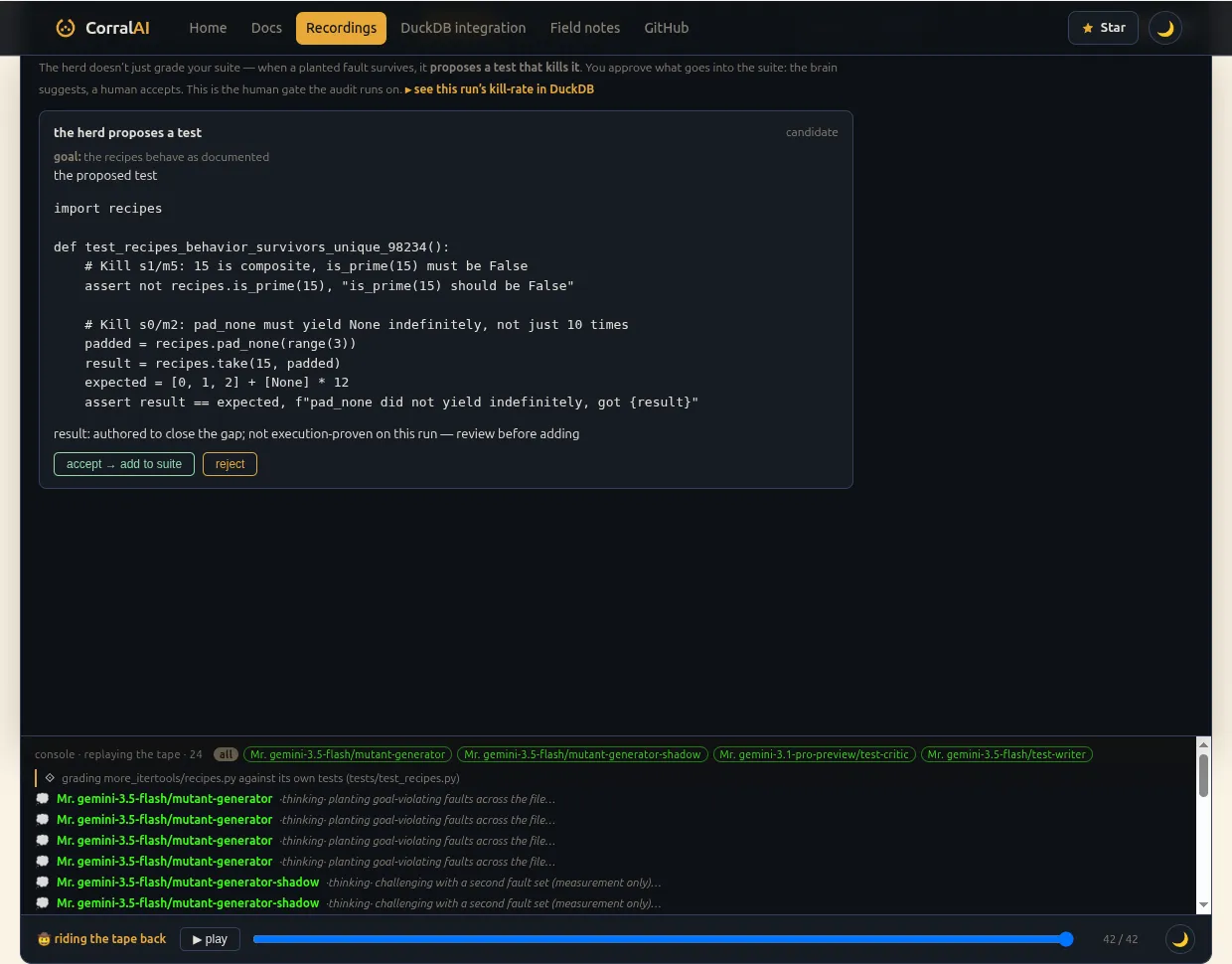Open the GitHub nav link

tap(666, 28)
